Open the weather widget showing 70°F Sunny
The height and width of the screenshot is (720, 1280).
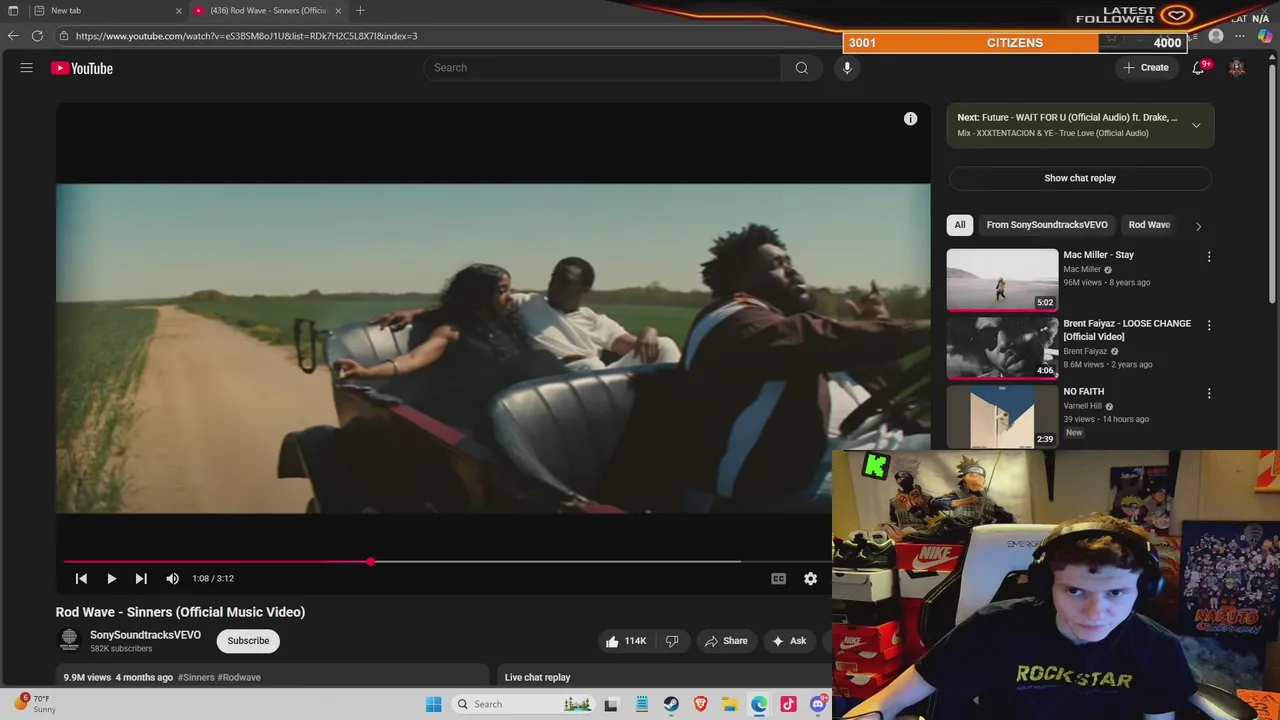pyautogui.click(x=35, y=703)
